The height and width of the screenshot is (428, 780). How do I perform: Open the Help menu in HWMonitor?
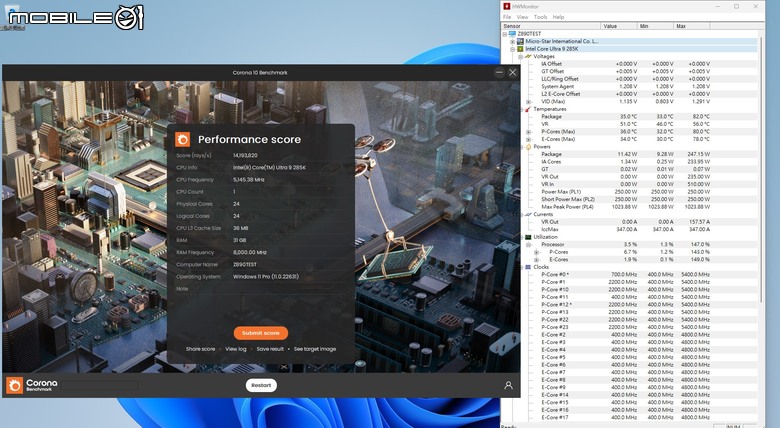(x=558, y=17)
